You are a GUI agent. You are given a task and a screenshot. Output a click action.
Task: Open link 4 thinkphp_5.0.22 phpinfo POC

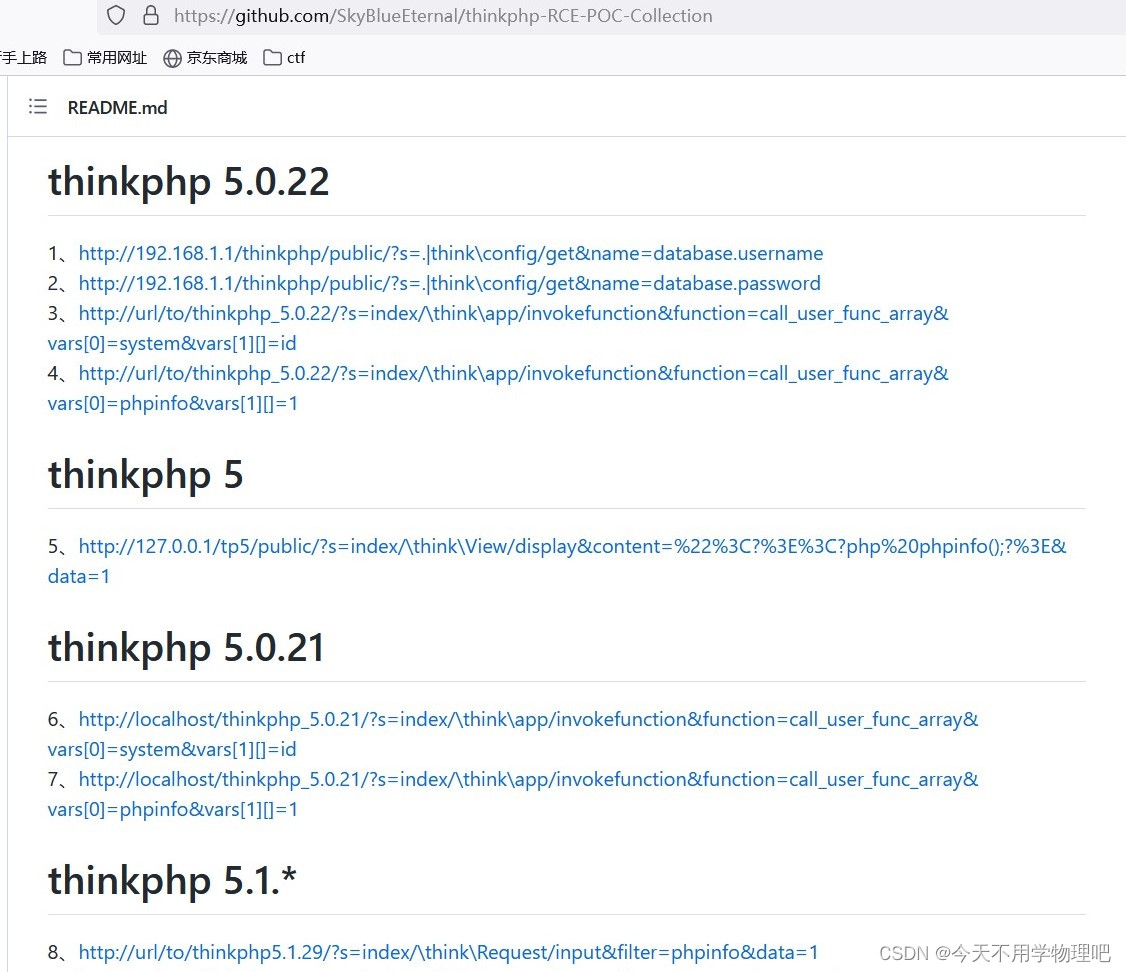(513, 374)
